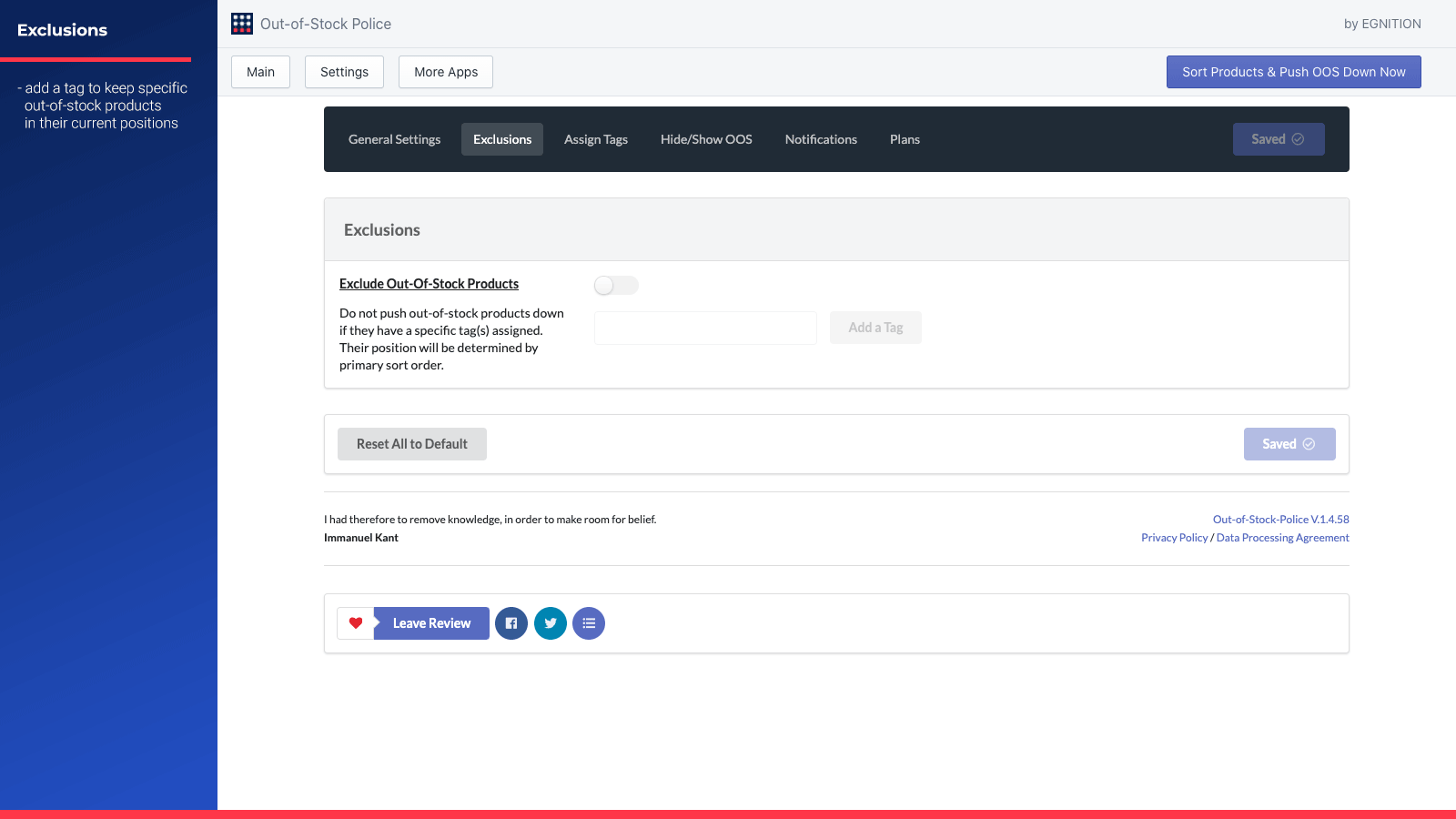Open the Facebook share icon
This screenshot has width=1456, height=819.
click(511, 623)
